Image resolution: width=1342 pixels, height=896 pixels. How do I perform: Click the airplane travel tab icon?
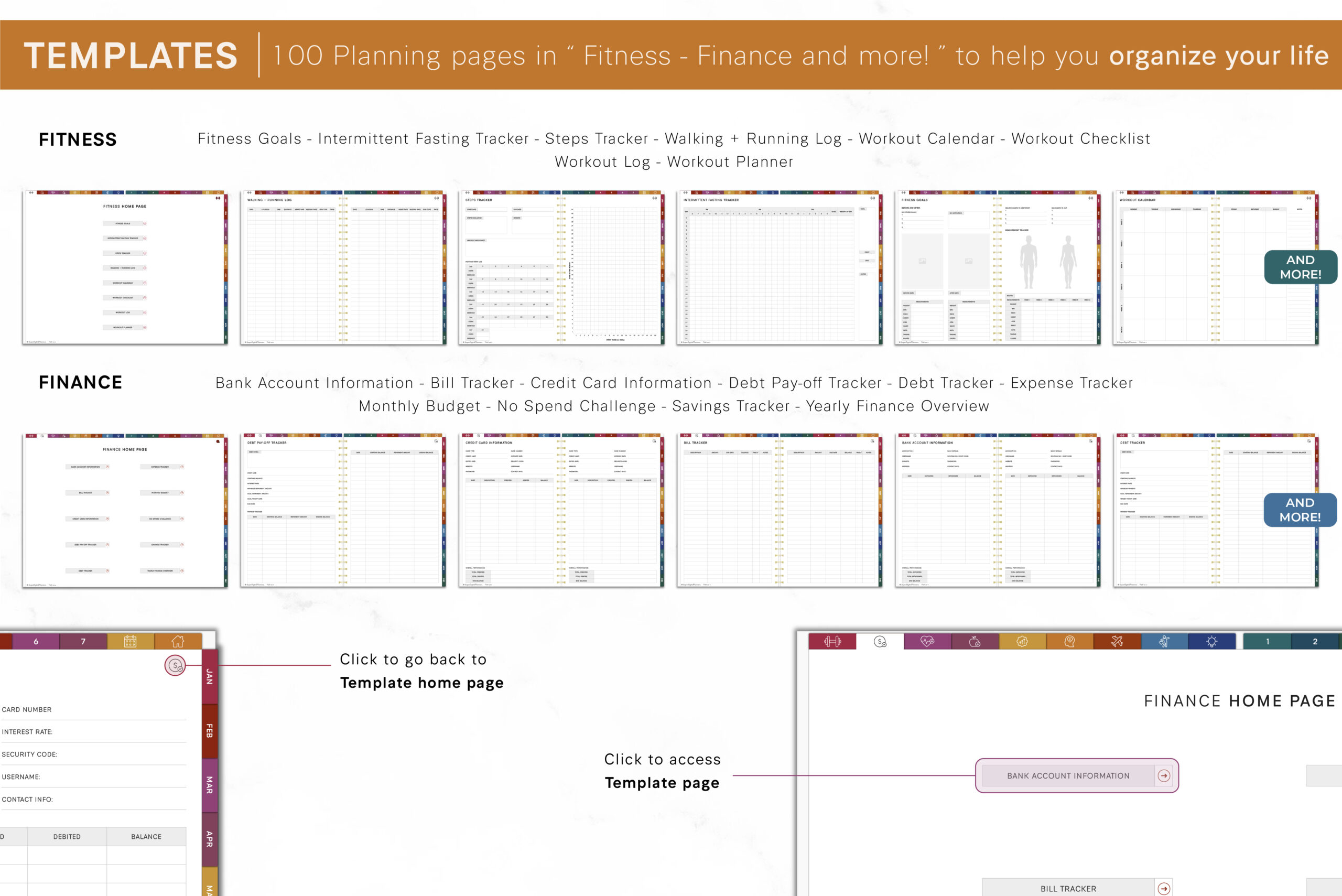pos(1117,642)
